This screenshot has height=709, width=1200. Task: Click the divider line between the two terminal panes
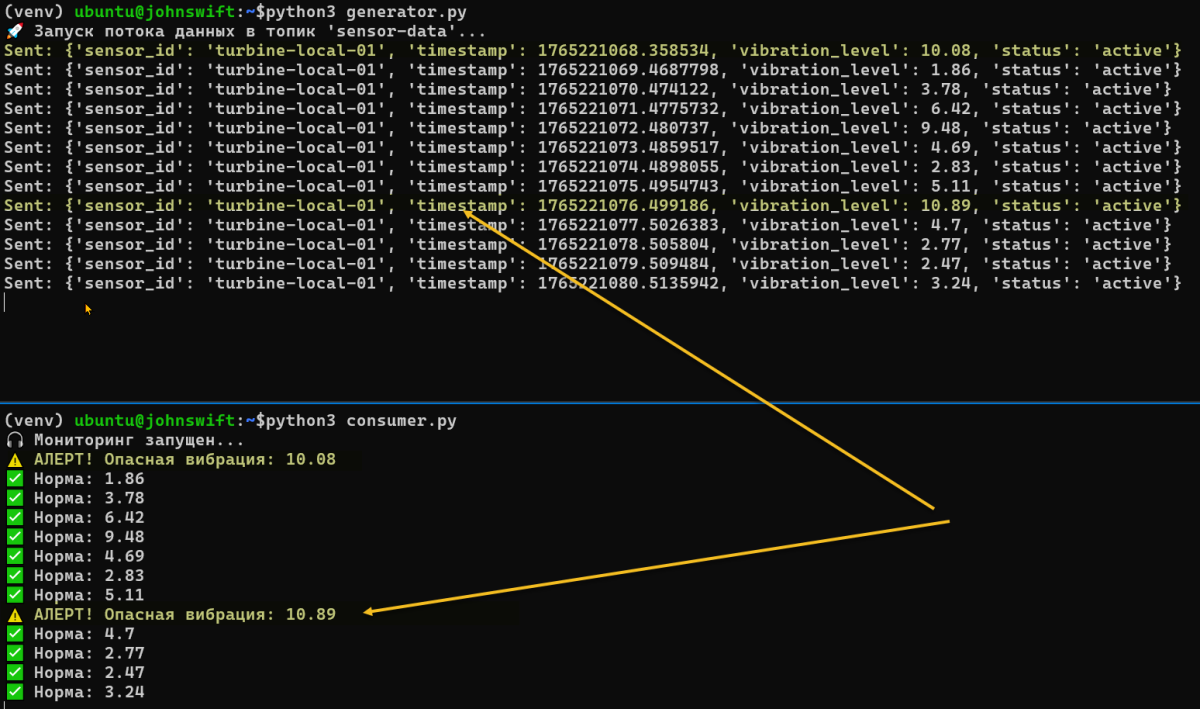point(600,403)
